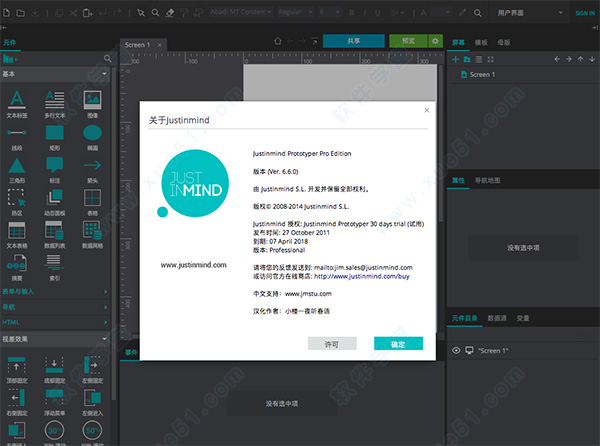This screenshot has height=446, width=600.
Task: Select the 线段 line widget
Action: pos(17,138)
